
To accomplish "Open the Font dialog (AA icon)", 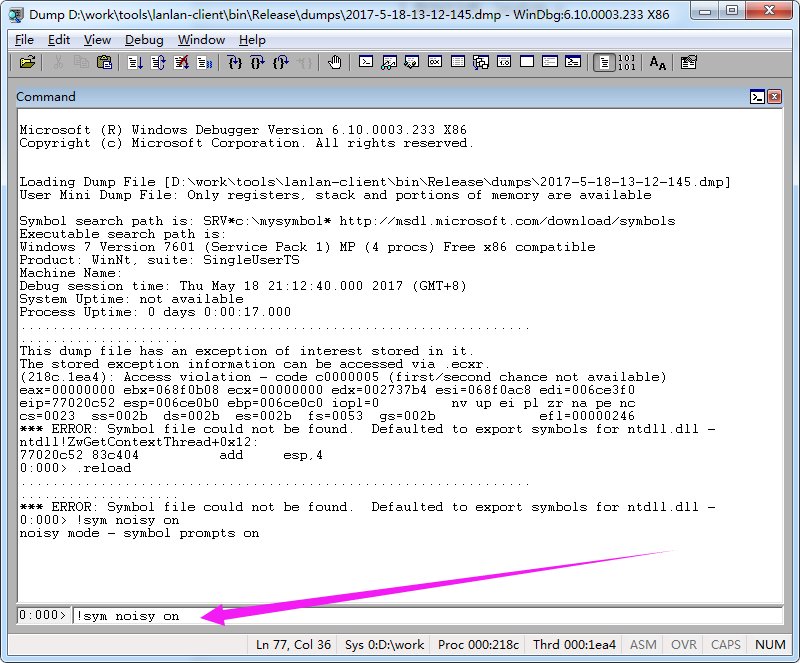I will 657,63.
